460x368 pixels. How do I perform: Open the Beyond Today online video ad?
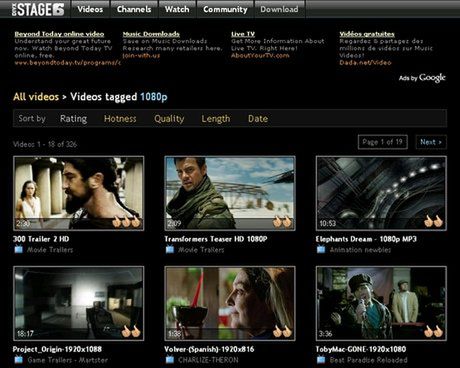pos(59,34)
